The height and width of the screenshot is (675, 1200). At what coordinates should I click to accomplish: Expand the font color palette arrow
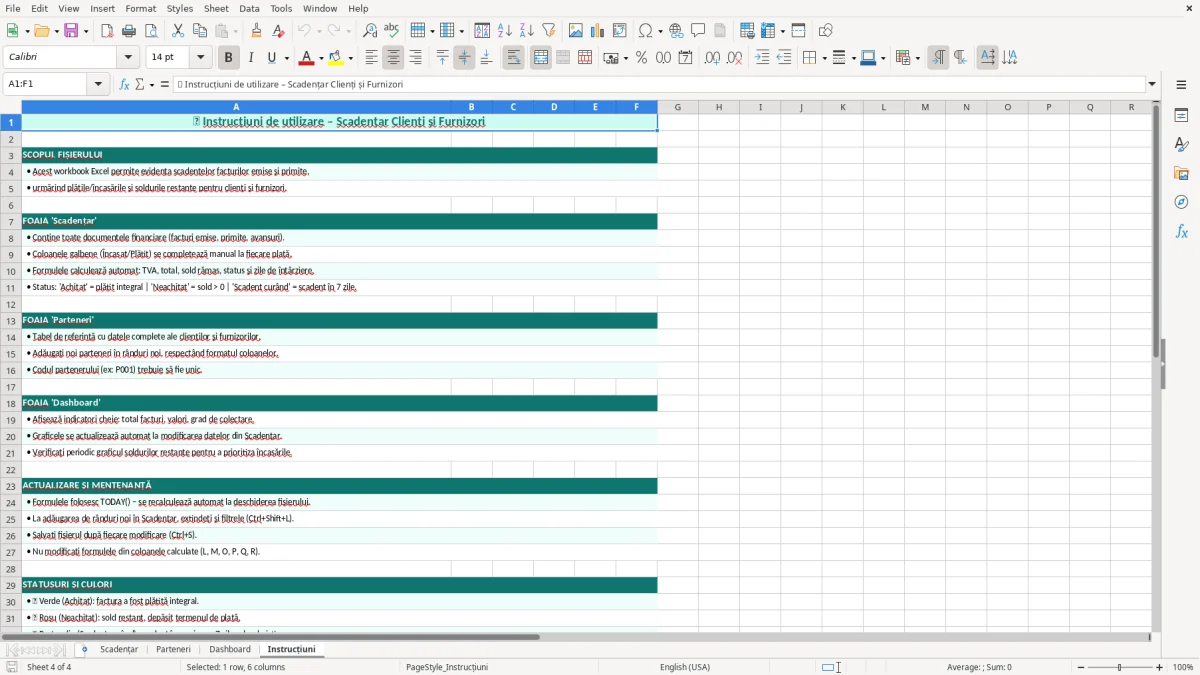[x=320, y=58]
